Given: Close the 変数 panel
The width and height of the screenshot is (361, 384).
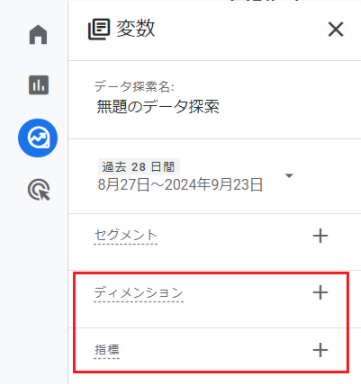Looking at the screenshot, I should coord(335,30).
